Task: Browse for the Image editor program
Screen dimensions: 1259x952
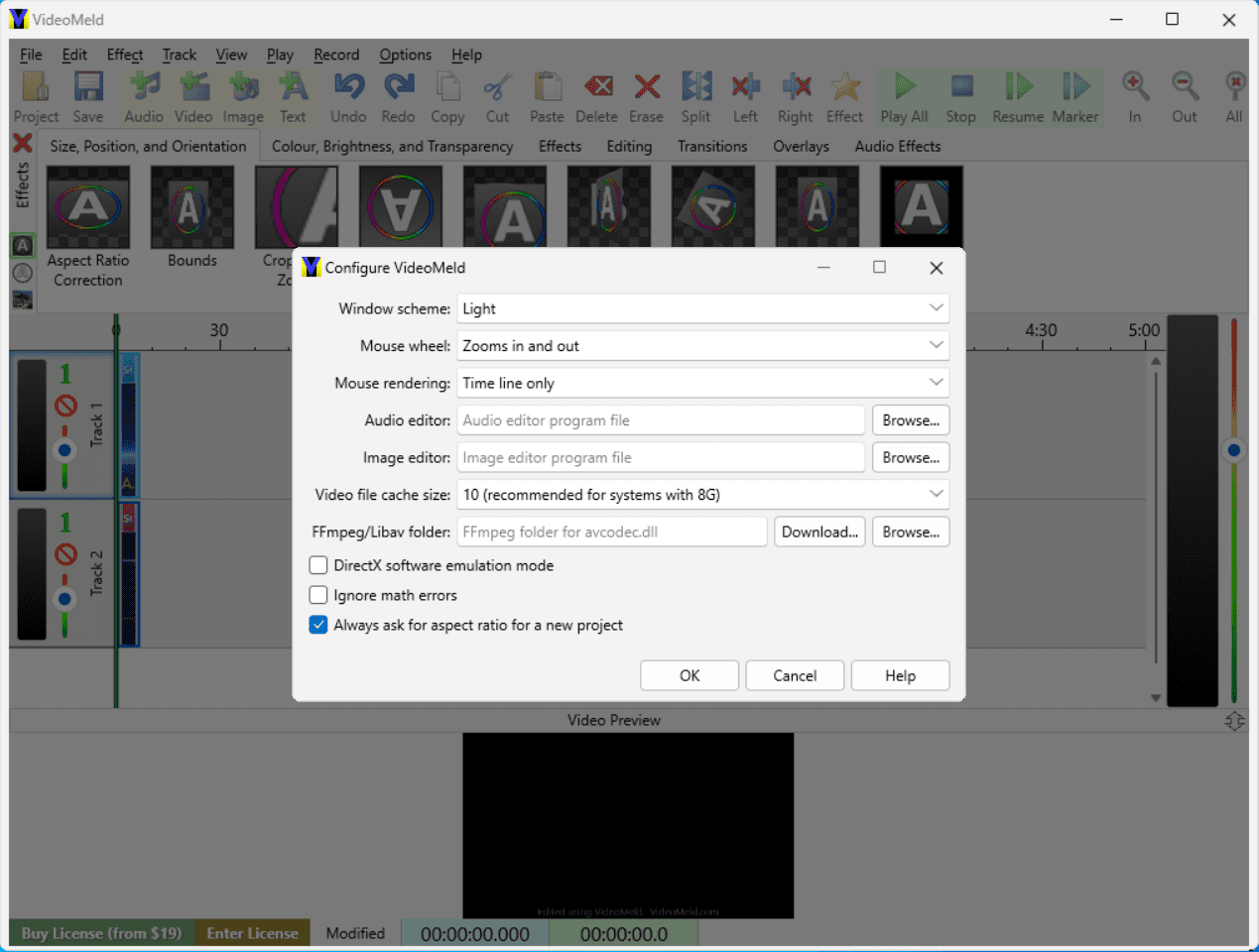Action: [x=911, y=457]
